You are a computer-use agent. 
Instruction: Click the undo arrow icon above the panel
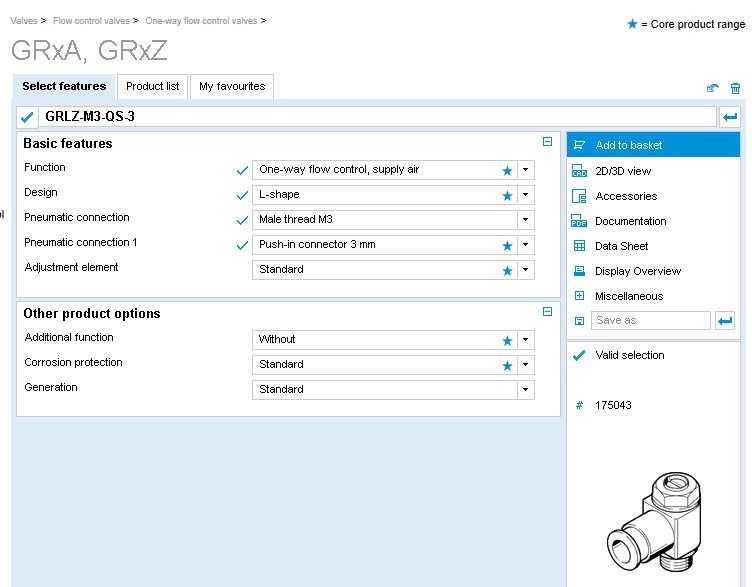tap(713, 88)
